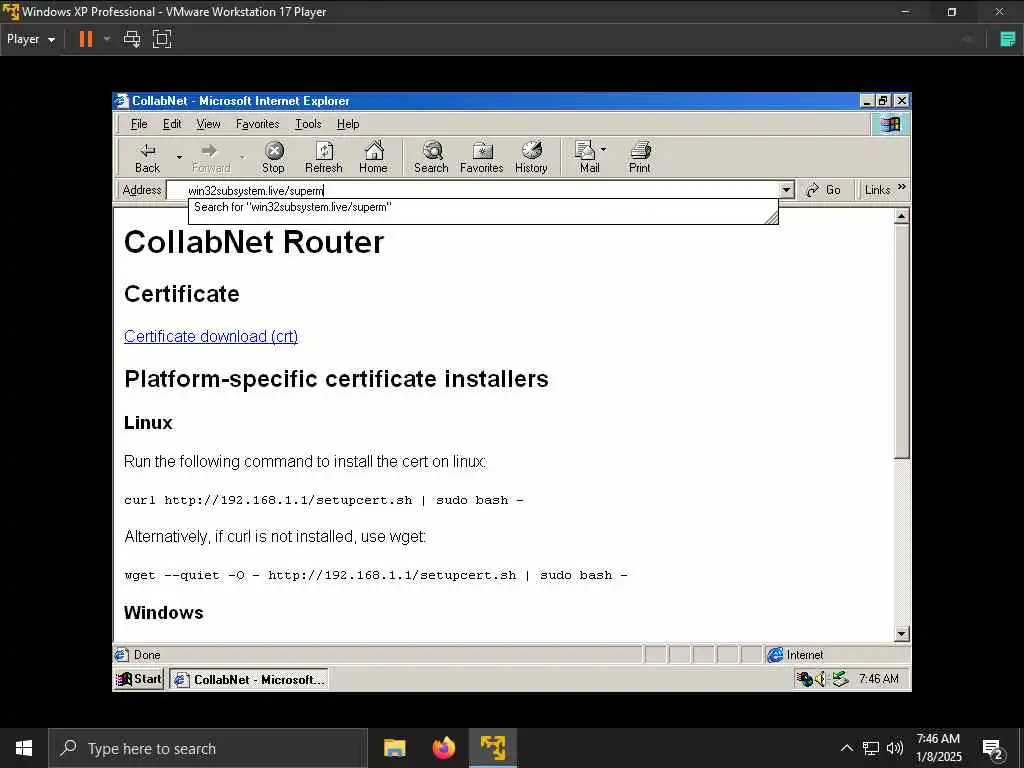Click the Windows XP Start button
The image size is (1024, 768).
point(139,679)
